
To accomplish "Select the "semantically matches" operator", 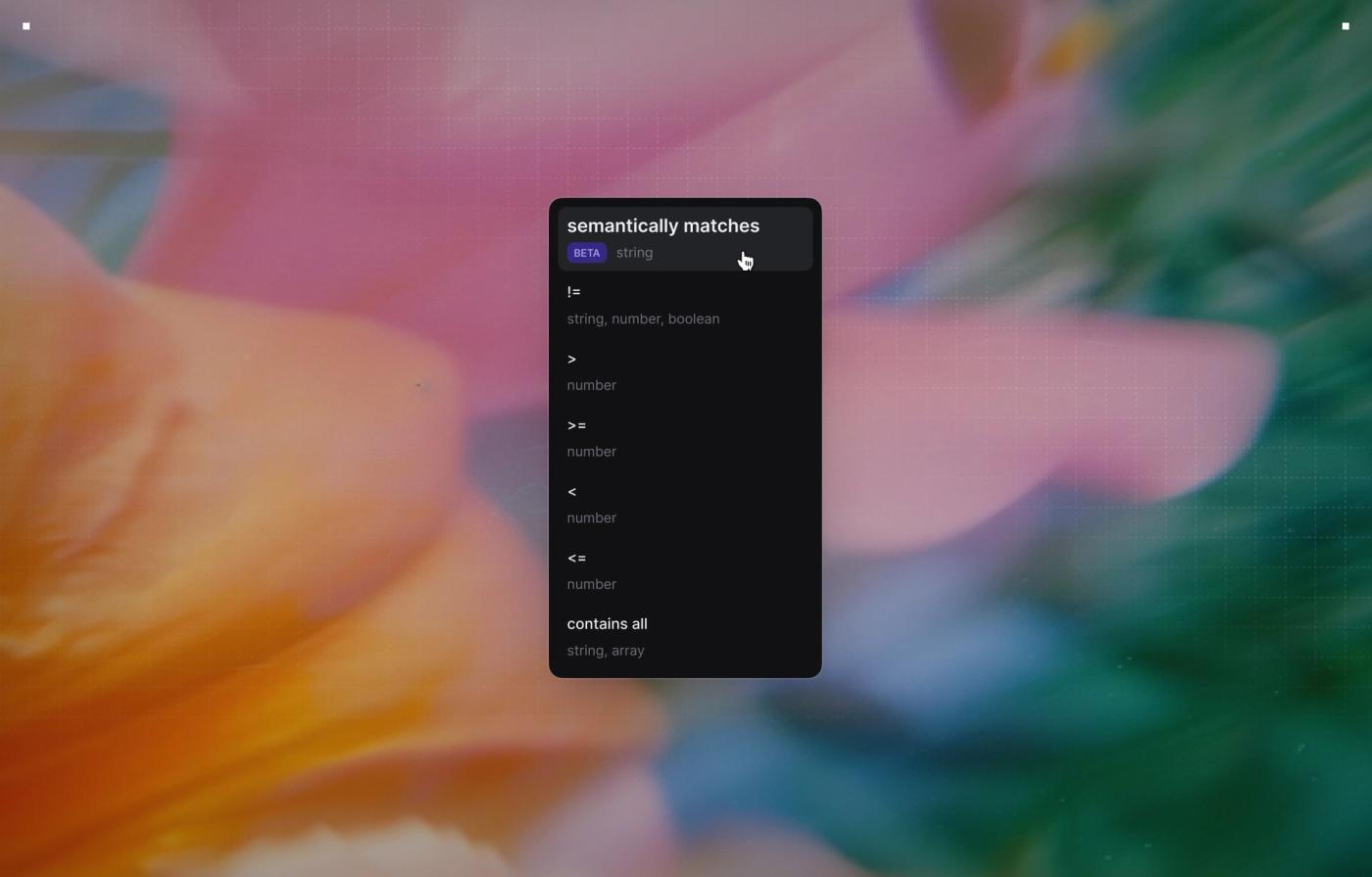I will click(685, 238).
